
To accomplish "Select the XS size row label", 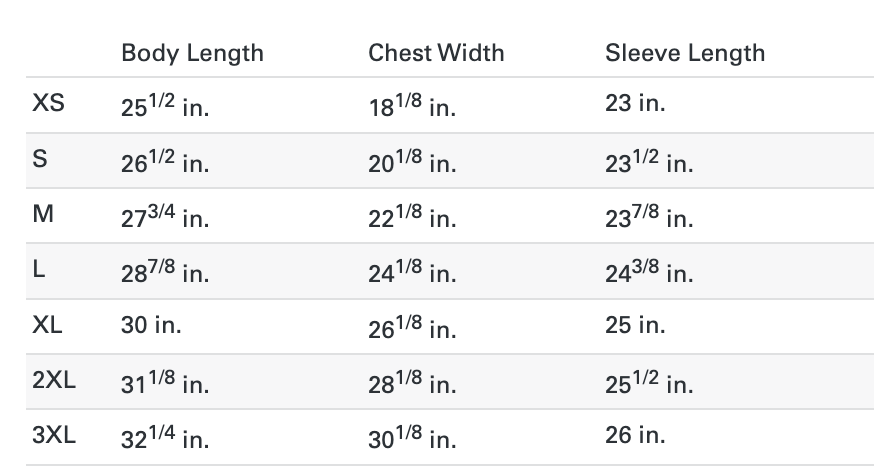I will tap(49, 103).
